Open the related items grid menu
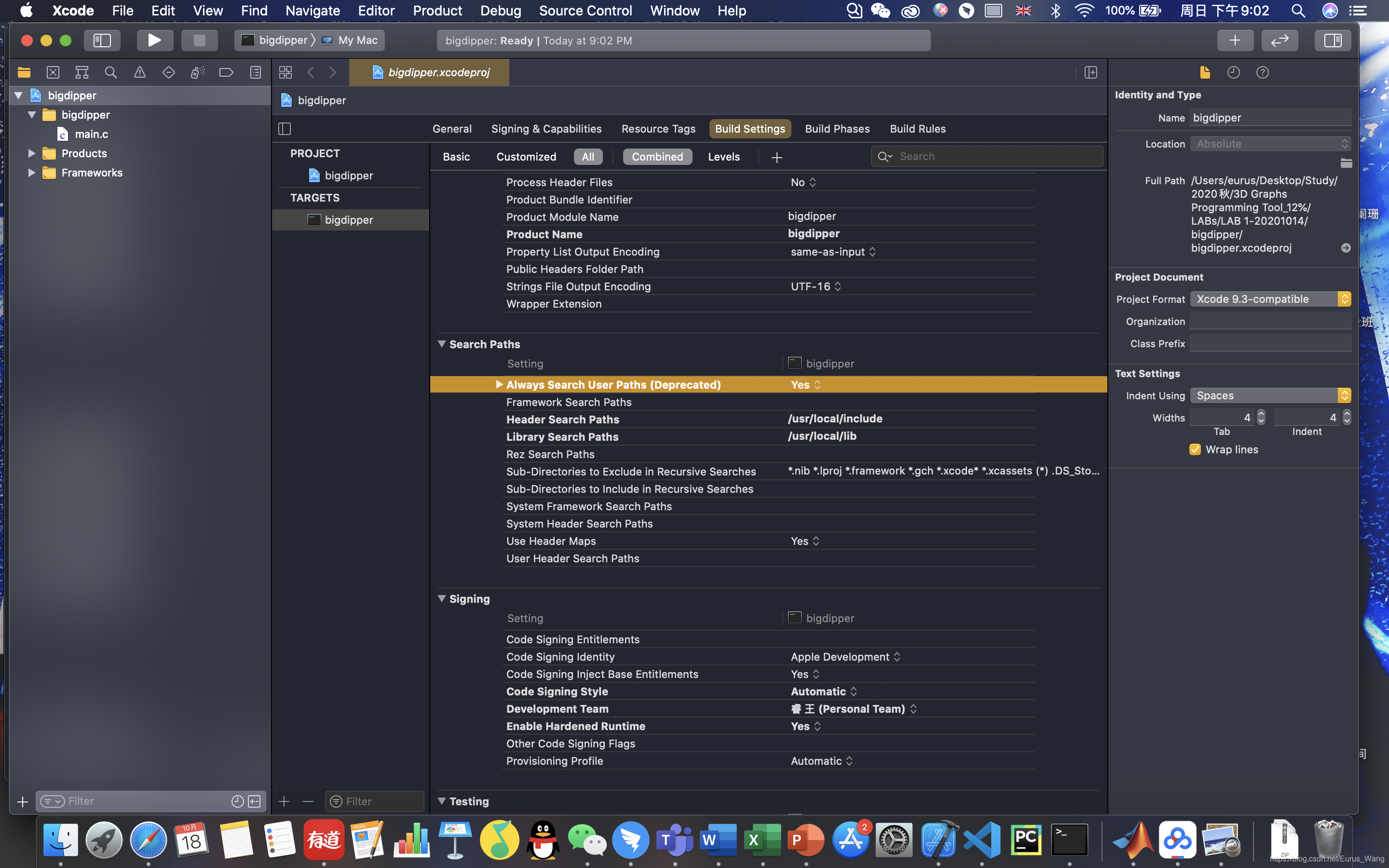Viewport: 1389px width, 868px height. click(285, 72)
